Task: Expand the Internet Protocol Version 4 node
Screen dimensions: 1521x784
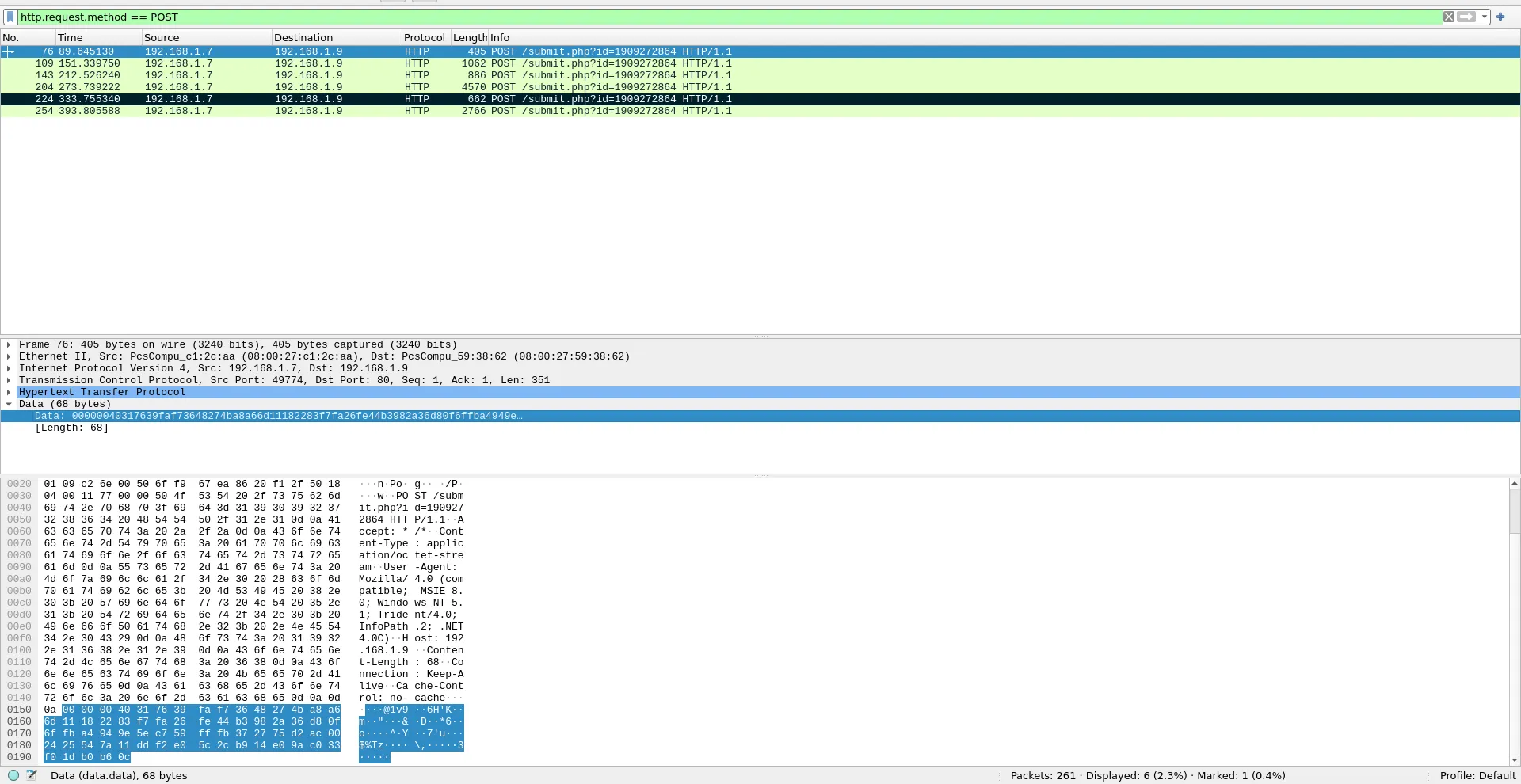Action: coord(9,368)
